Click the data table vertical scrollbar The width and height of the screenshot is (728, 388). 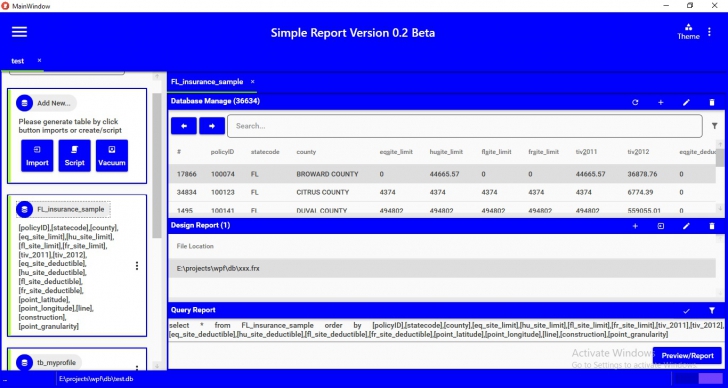click(720, 157)
